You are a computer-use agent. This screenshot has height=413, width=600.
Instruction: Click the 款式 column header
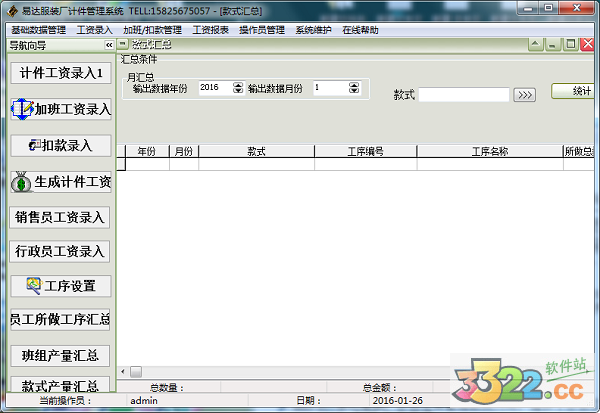(x=256, y=152)
